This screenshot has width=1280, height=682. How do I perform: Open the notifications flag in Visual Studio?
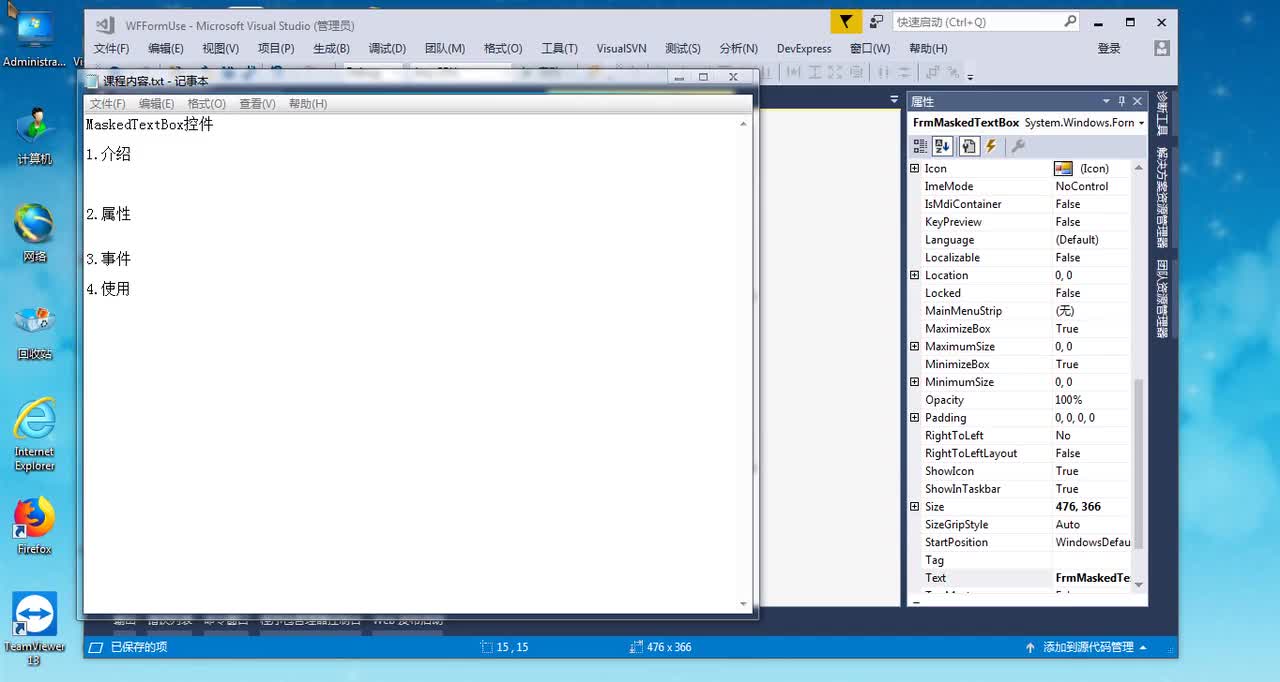tap(846, 21)
